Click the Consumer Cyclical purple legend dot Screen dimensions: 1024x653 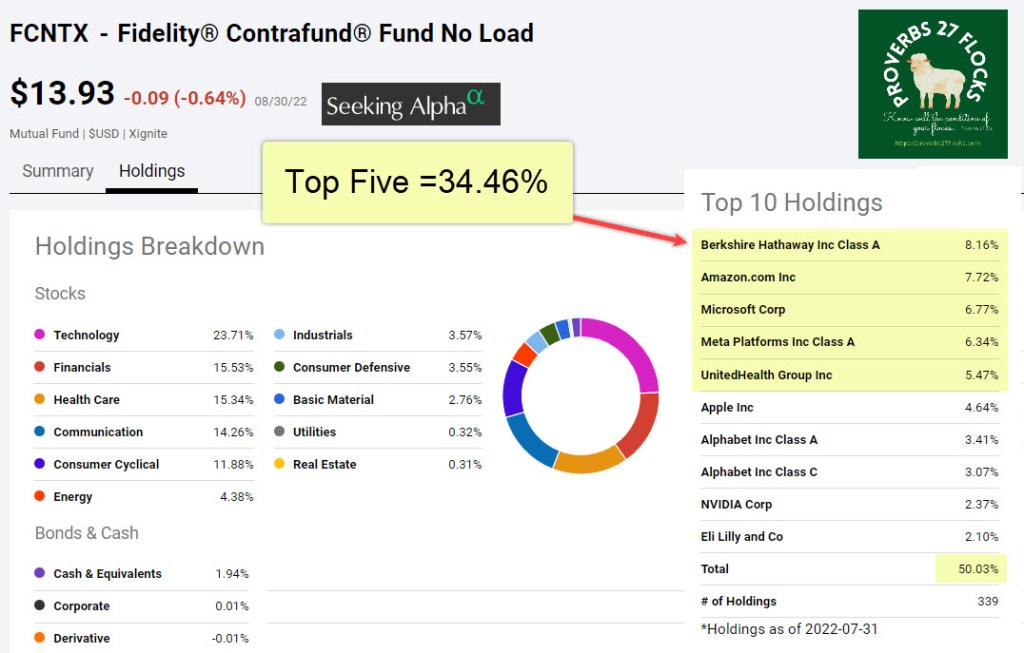click(x=40, y=464)
